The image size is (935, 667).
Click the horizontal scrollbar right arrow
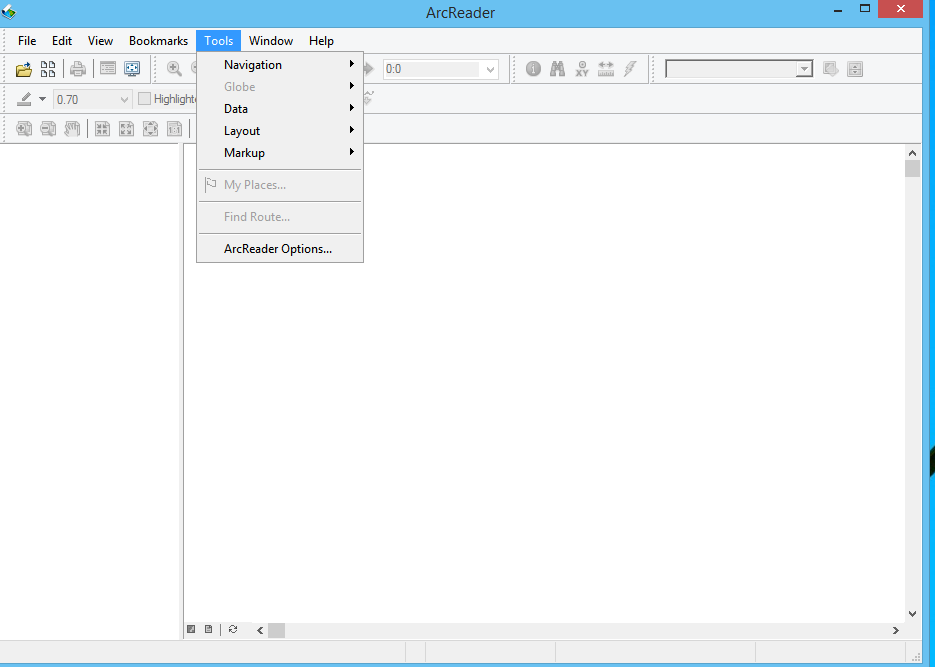[x=895, y=630]
